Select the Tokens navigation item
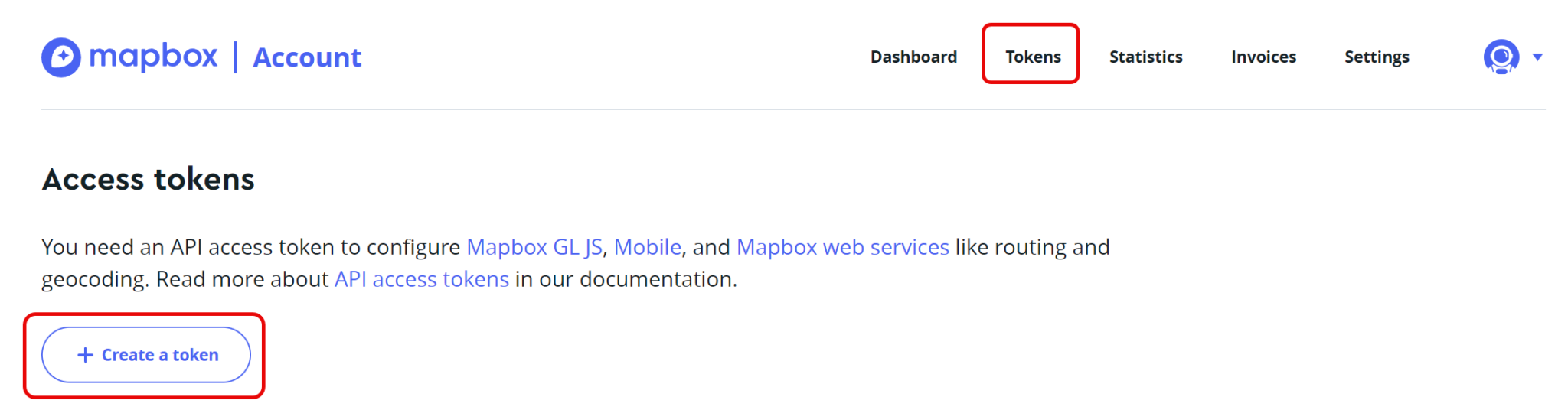The width and height of the screenshot is (1568, 410). [1033, 57]
